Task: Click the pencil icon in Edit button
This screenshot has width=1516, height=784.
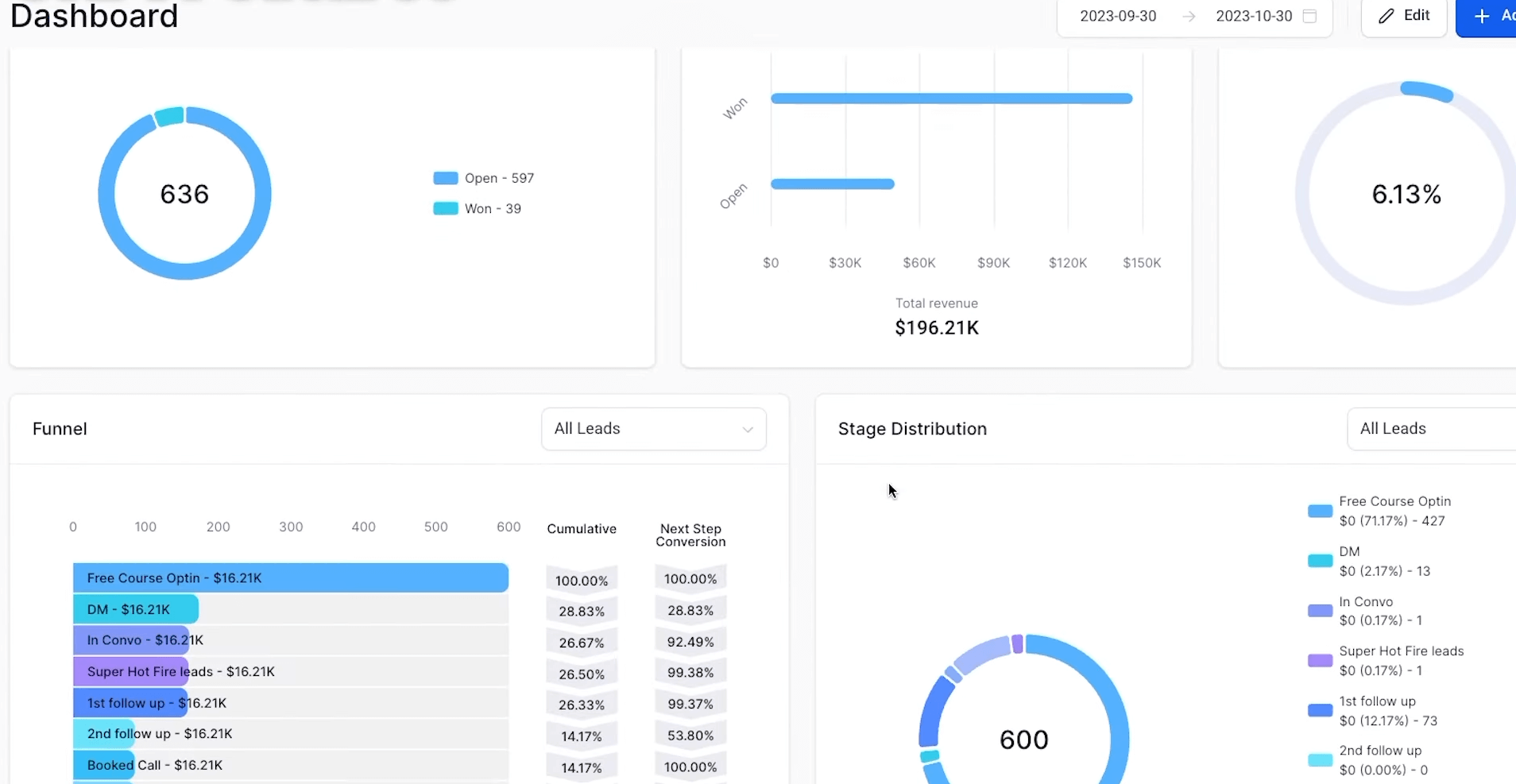Action: pyautogui.click(x=1386, y=16)
